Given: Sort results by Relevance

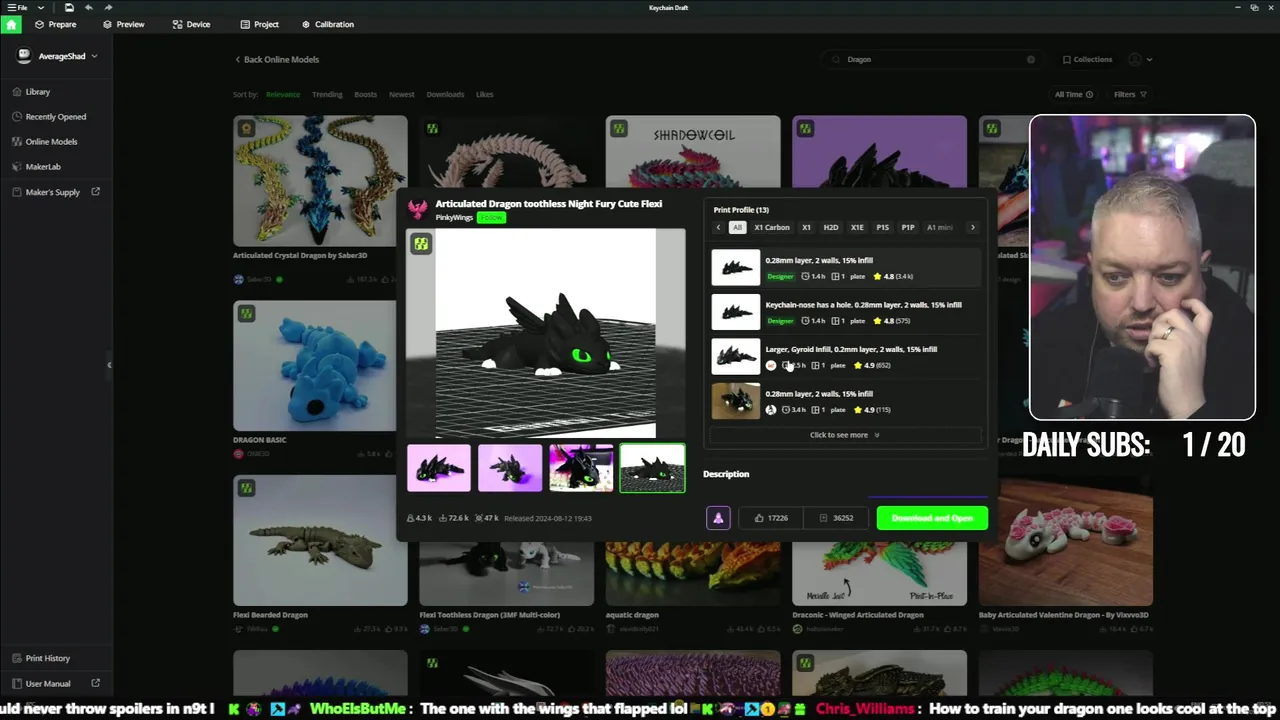Looking at the screenshot, I should click(x=283, y=94).
